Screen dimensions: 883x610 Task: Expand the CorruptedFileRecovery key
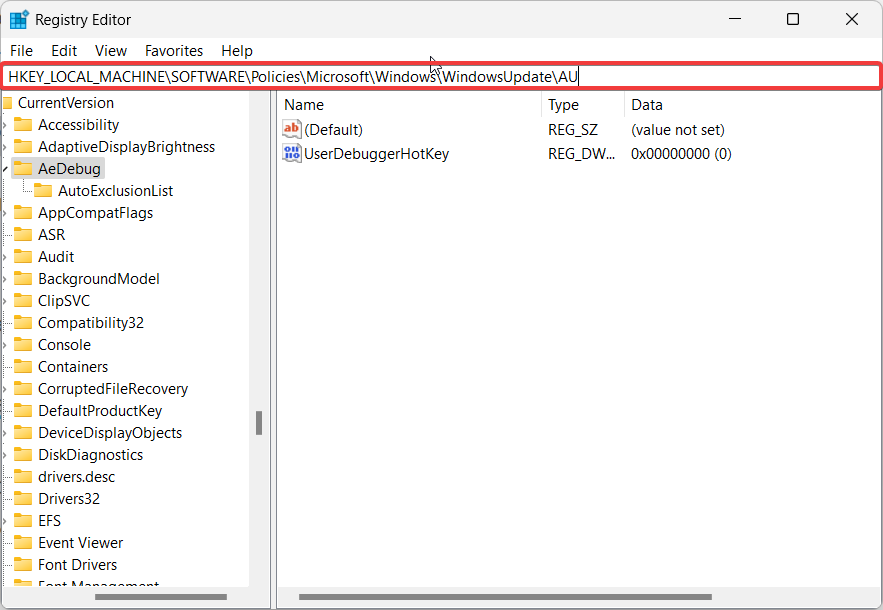tap(5, 389)
